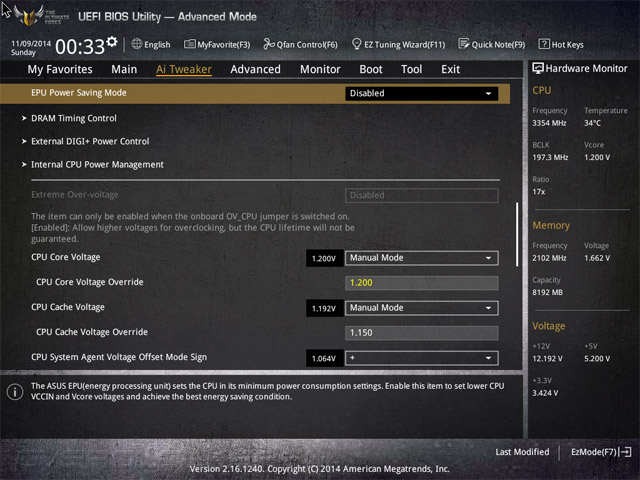Click the TUF logo emblem

29,16
